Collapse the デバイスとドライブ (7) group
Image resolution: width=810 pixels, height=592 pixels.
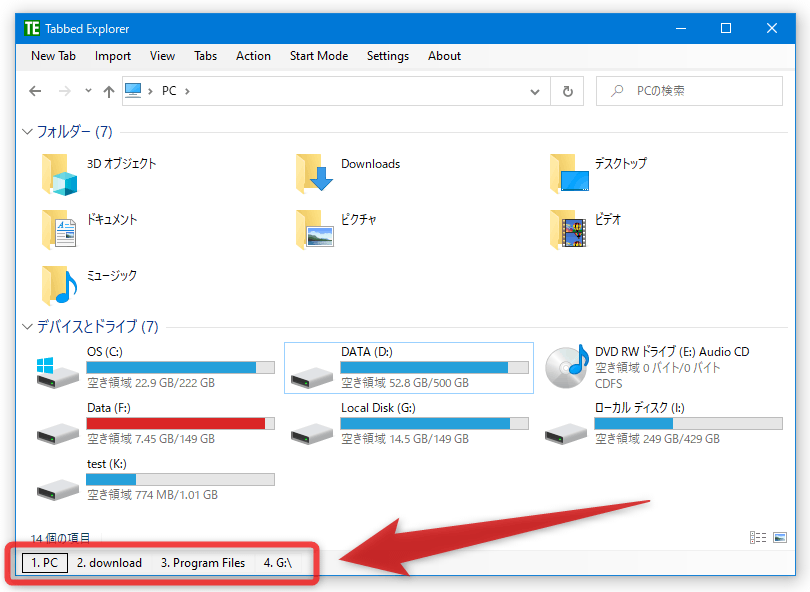pyautogui.click(x=27, y=326)
